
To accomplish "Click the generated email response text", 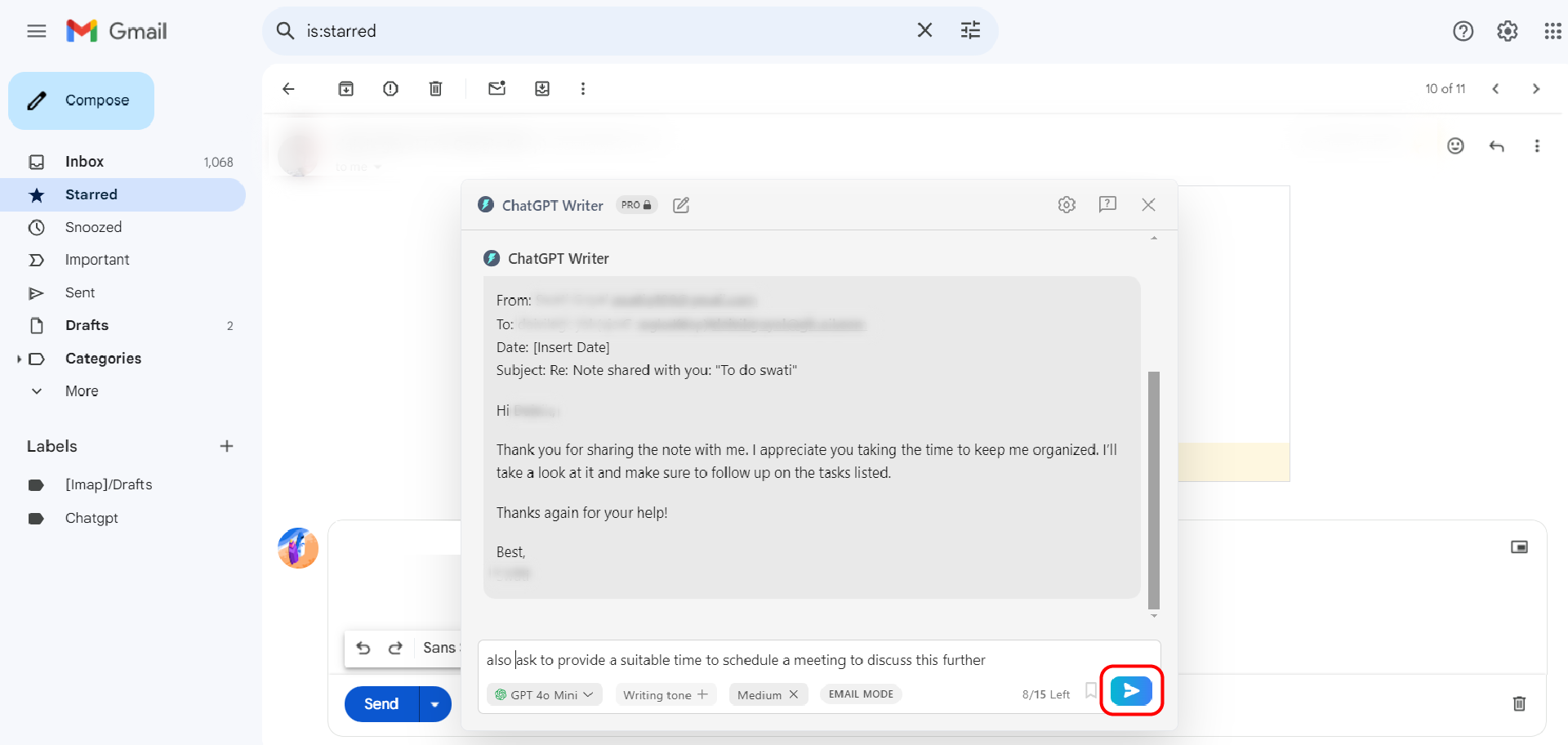I will (812, 437).
